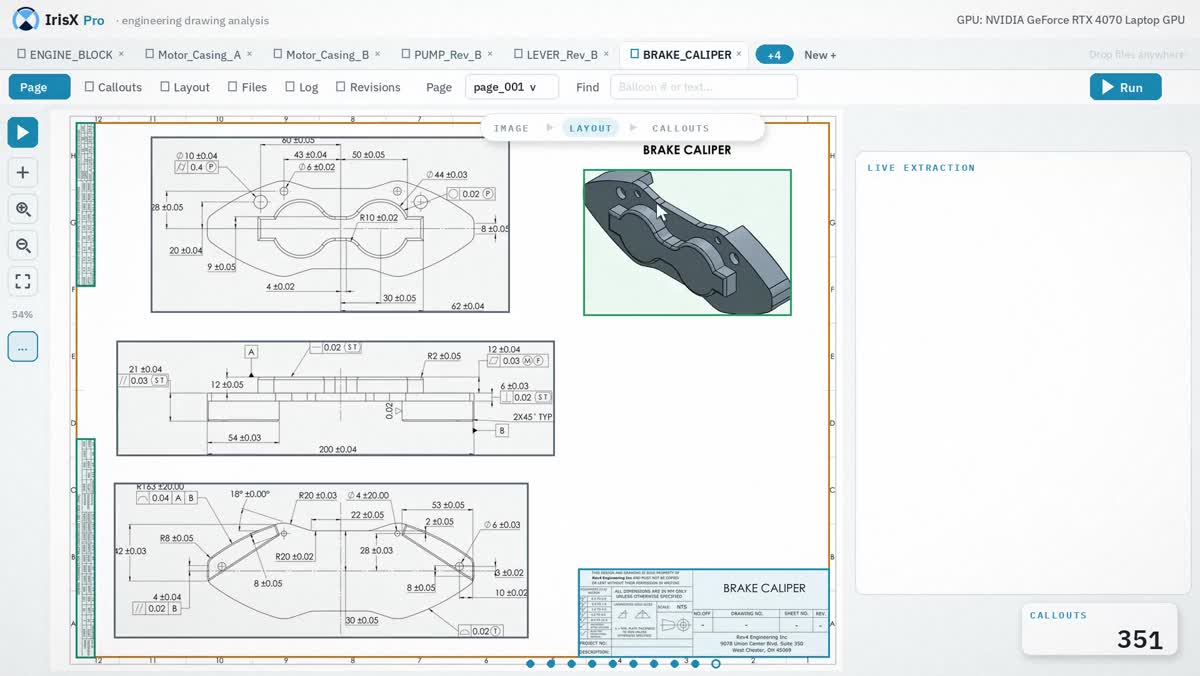Click the datum A marker in side view
This screenshot has height=676, width=1200.
(x=251, y=352)
